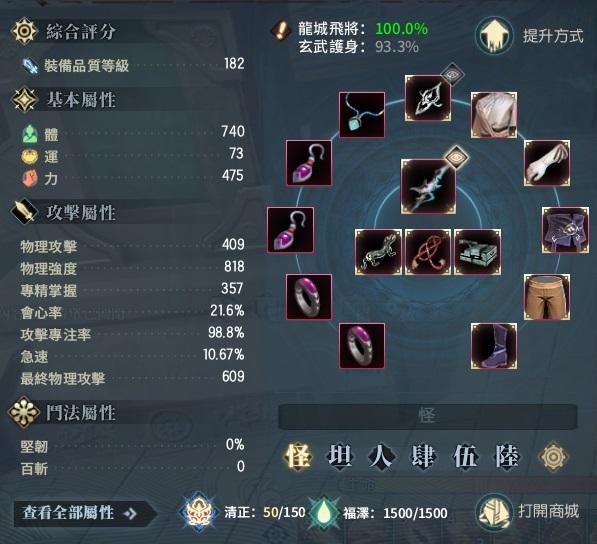Click the 怪 set name field

click(x=428, y=416)
